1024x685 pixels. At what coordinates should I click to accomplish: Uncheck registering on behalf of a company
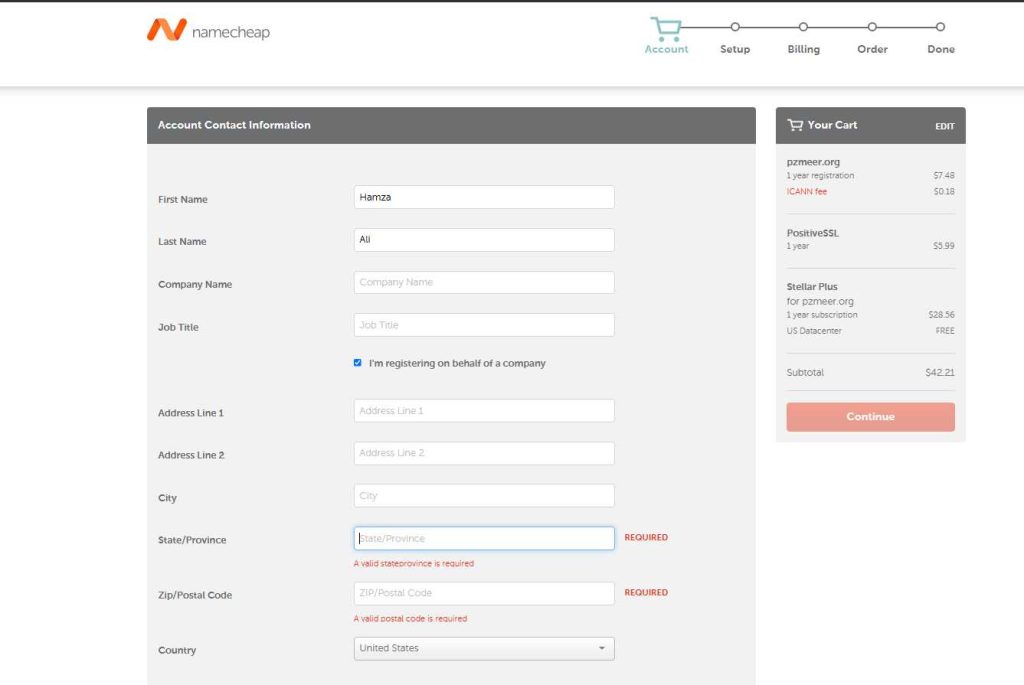pyautogui.click(x=358, y=363)
